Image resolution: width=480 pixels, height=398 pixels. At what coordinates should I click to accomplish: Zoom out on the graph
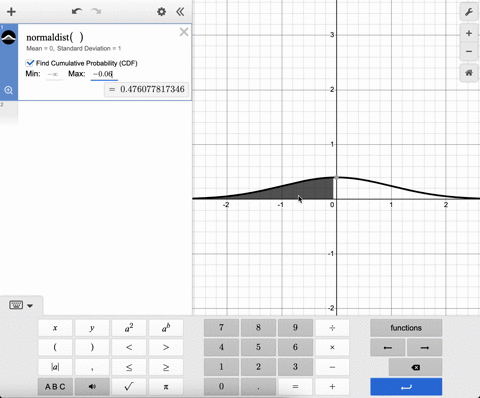point(469,51)
